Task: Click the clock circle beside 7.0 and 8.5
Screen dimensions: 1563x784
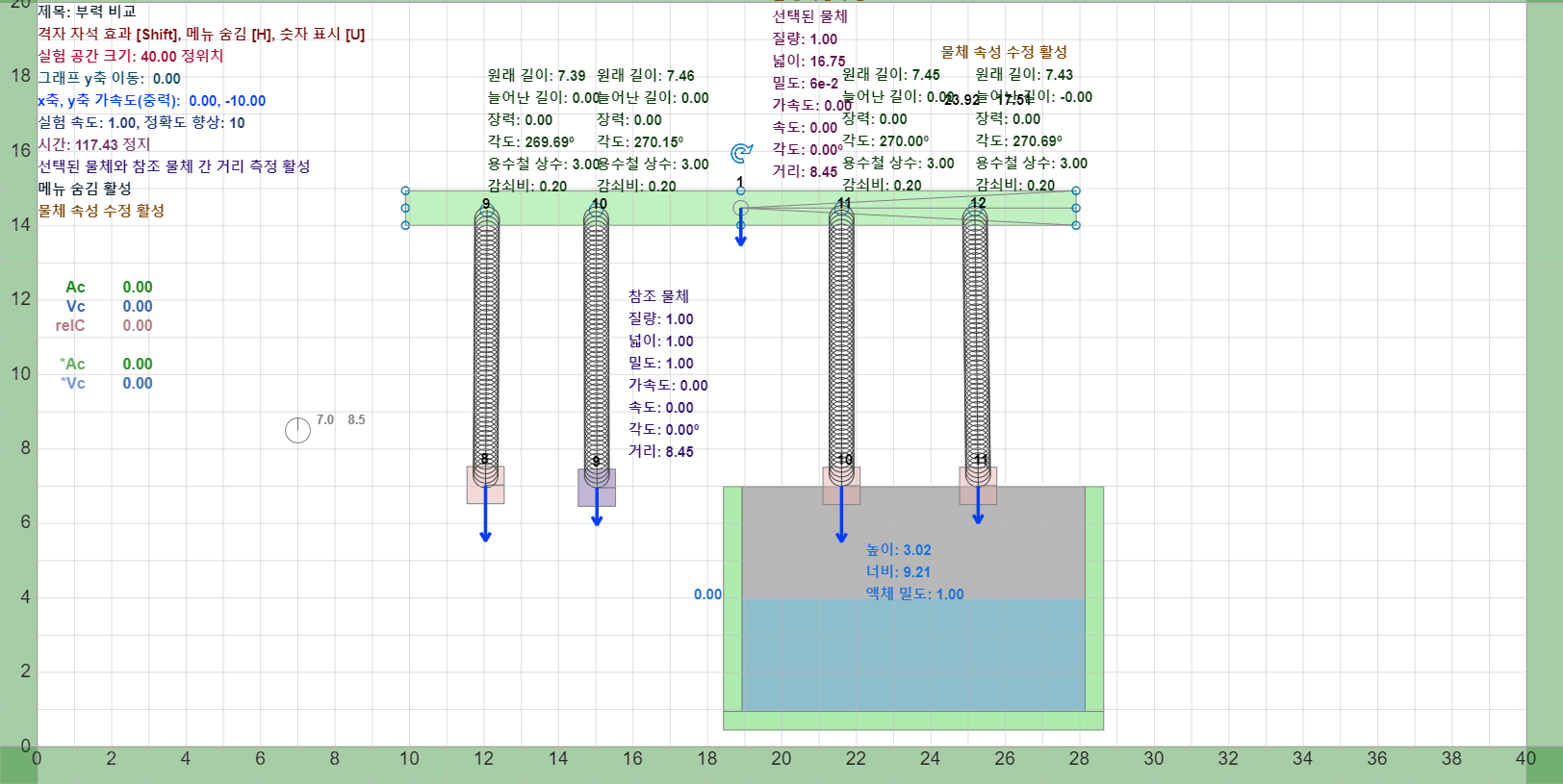Action: point(297,430)
